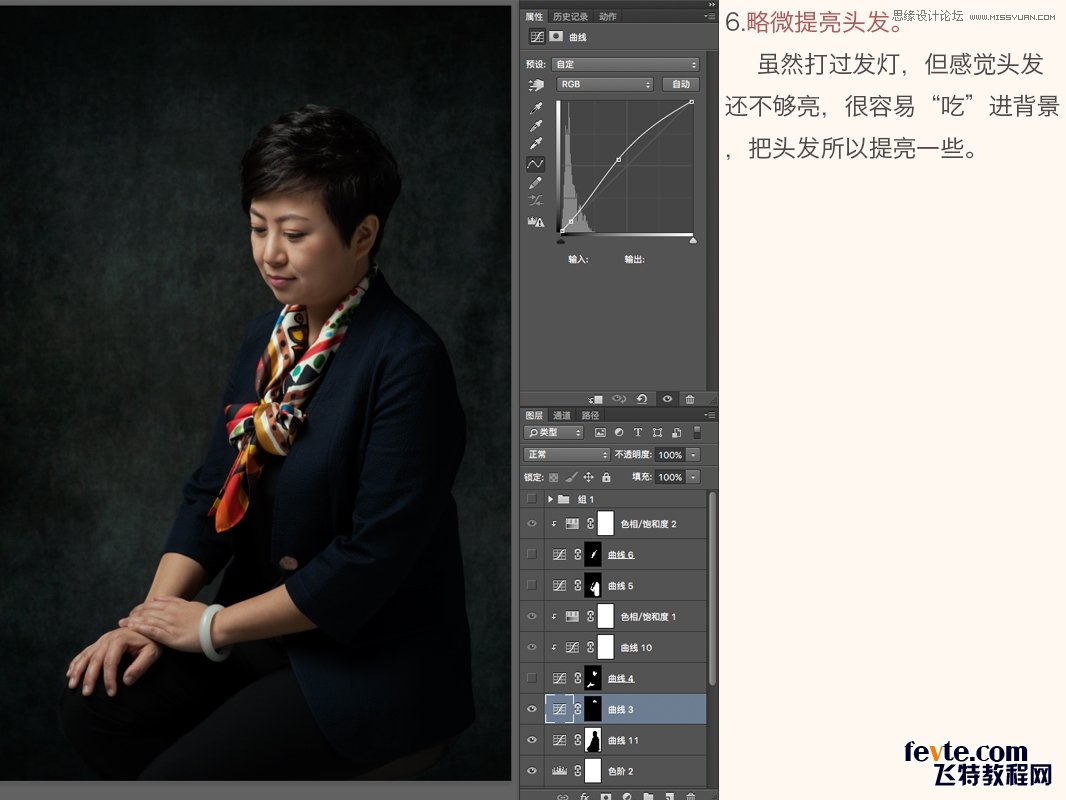Click mask link icon on 曲线 3 layer
This screenshot has width=1066, height=800.
(578, 709)
